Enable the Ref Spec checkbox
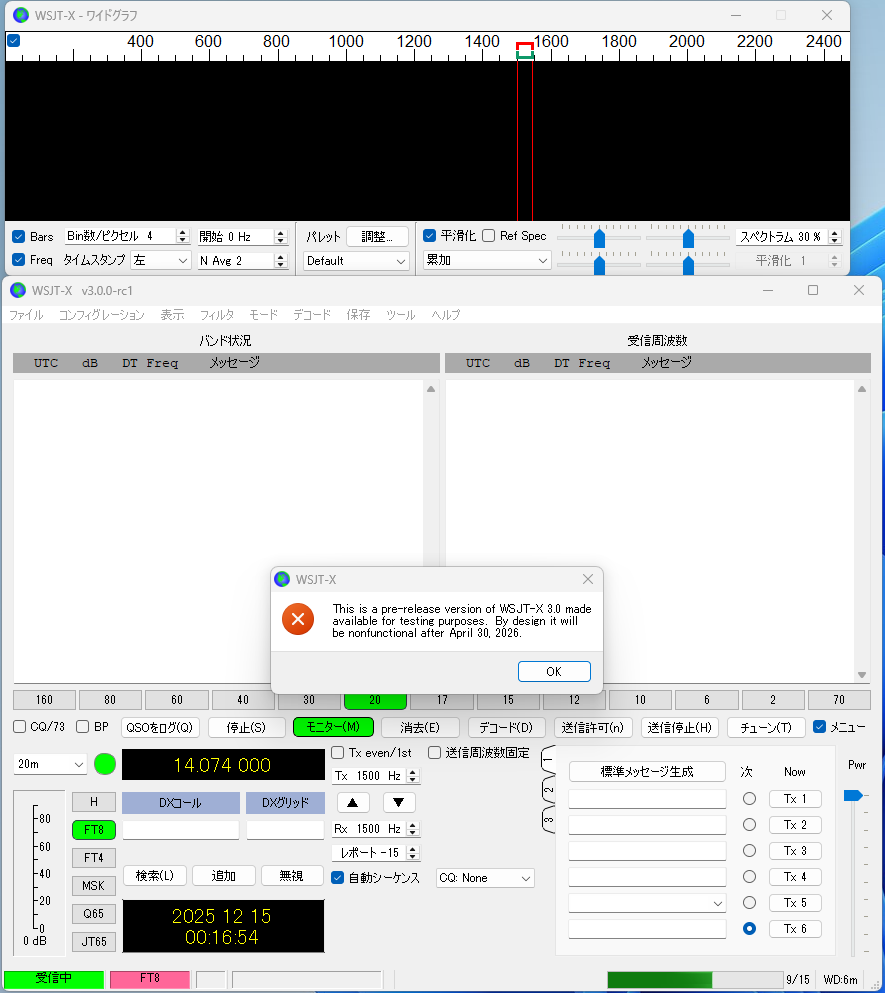 (x=488, y=236)
